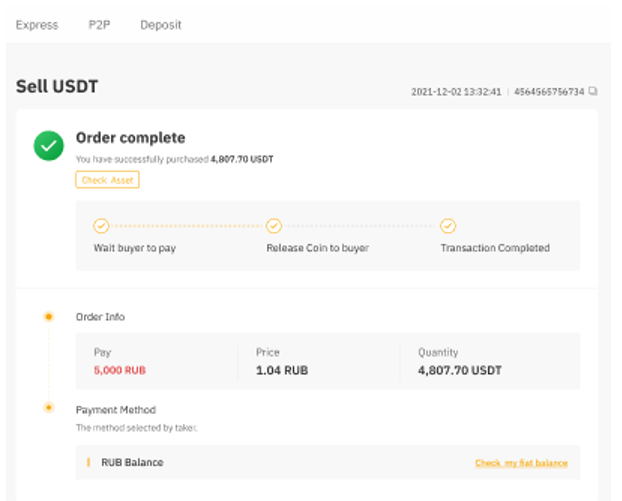Image resolution: width=622 pixels, height=501 pixels.
Task: Click the 1.04 RUB price value
Action: [282, 370]
